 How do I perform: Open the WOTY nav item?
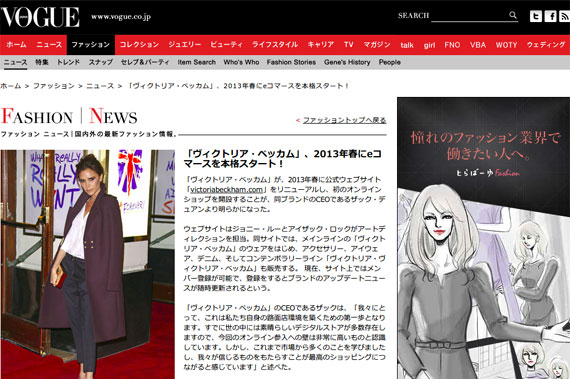(506, 45)
